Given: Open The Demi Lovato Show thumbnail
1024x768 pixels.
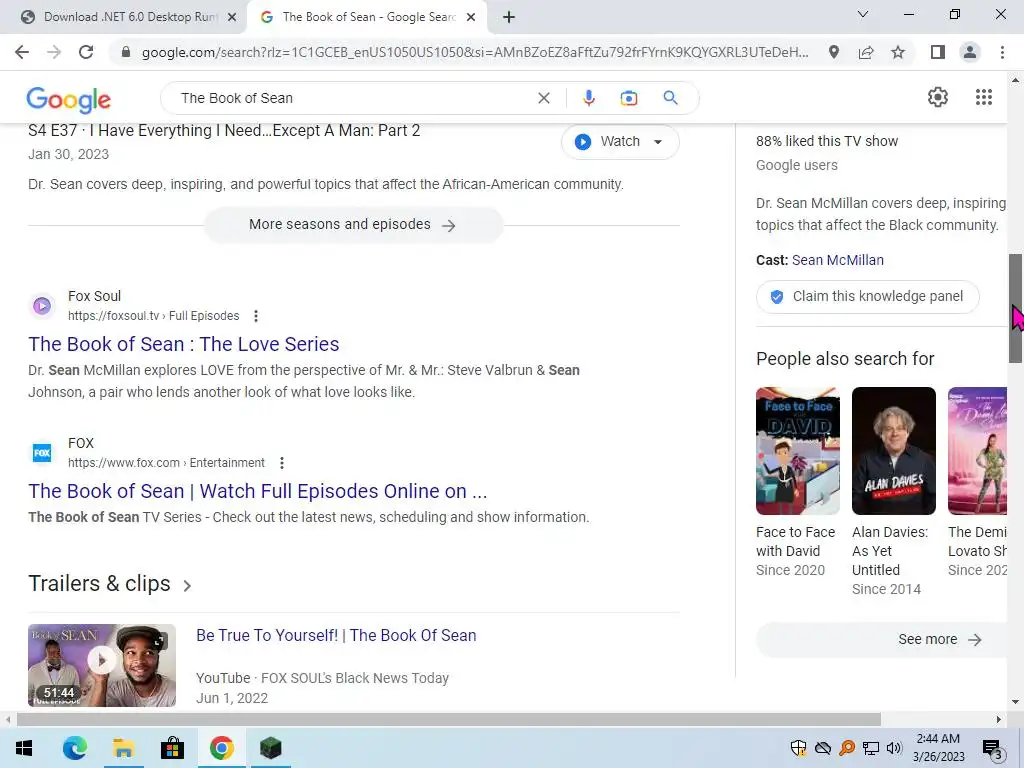Looking at the screenshot, I should click(x=977, y=451).
